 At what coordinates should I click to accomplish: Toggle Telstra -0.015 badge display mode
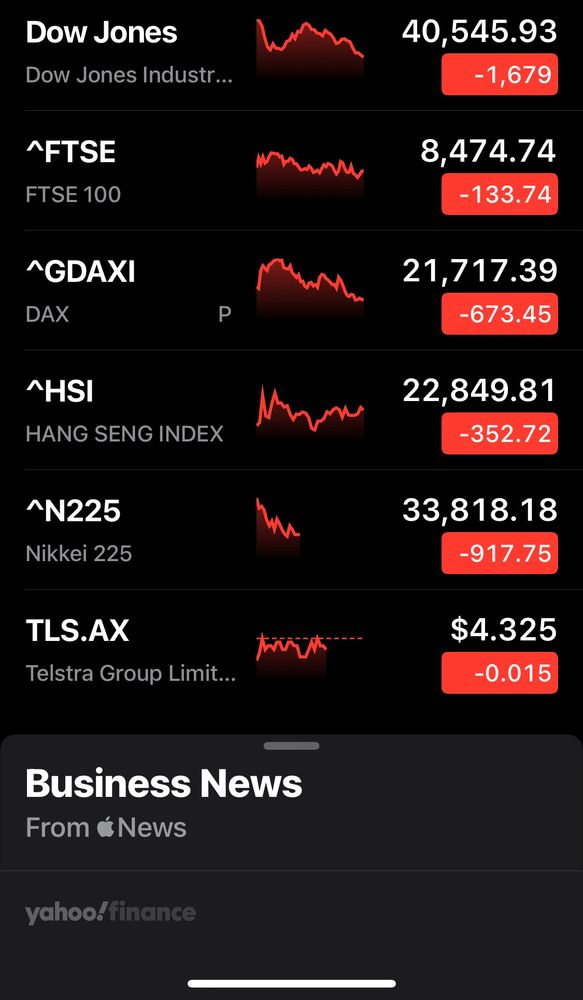click(499, 672)
